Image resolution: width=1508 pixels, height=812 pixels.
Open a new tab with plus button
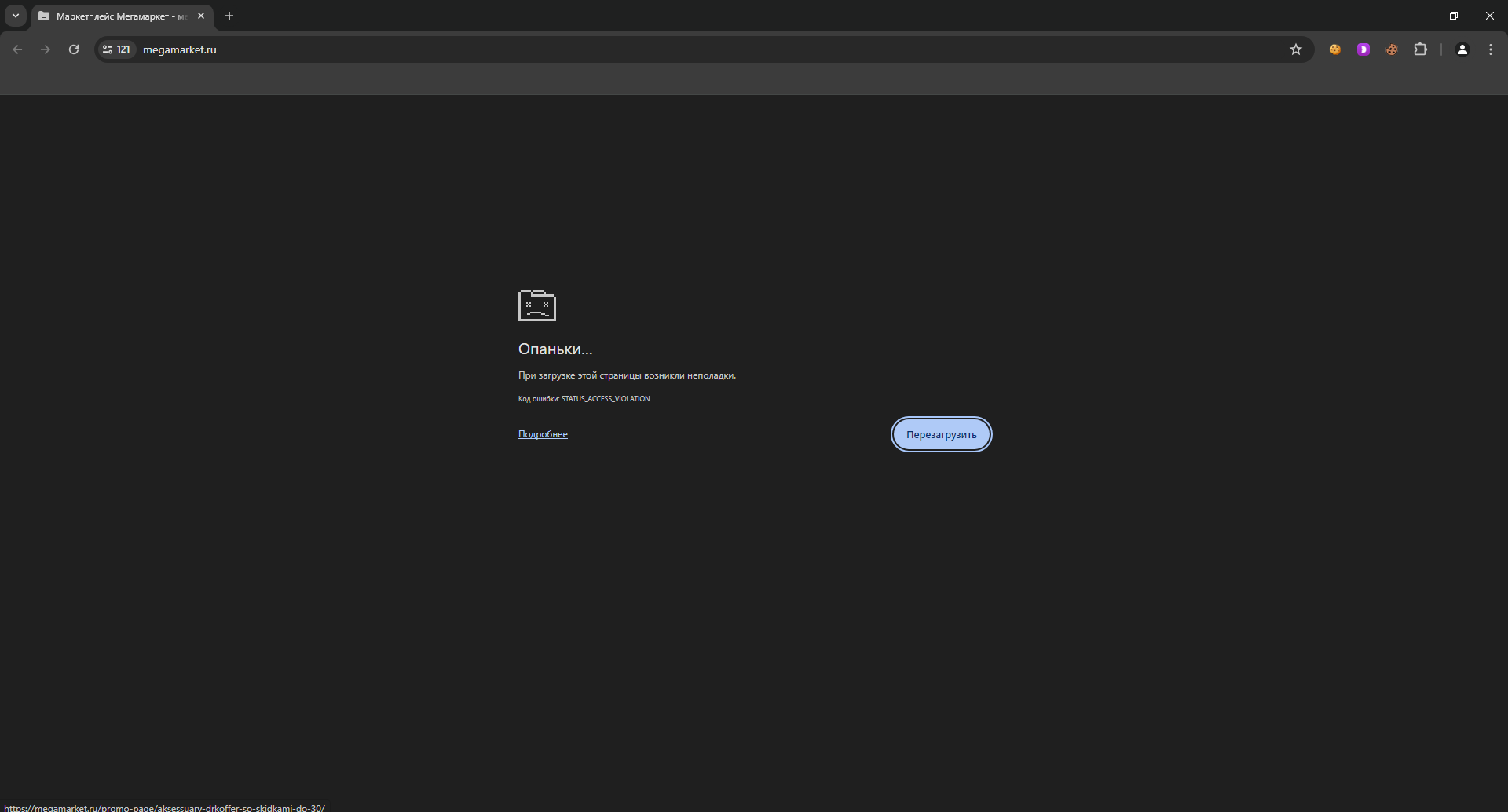(229, 16)
